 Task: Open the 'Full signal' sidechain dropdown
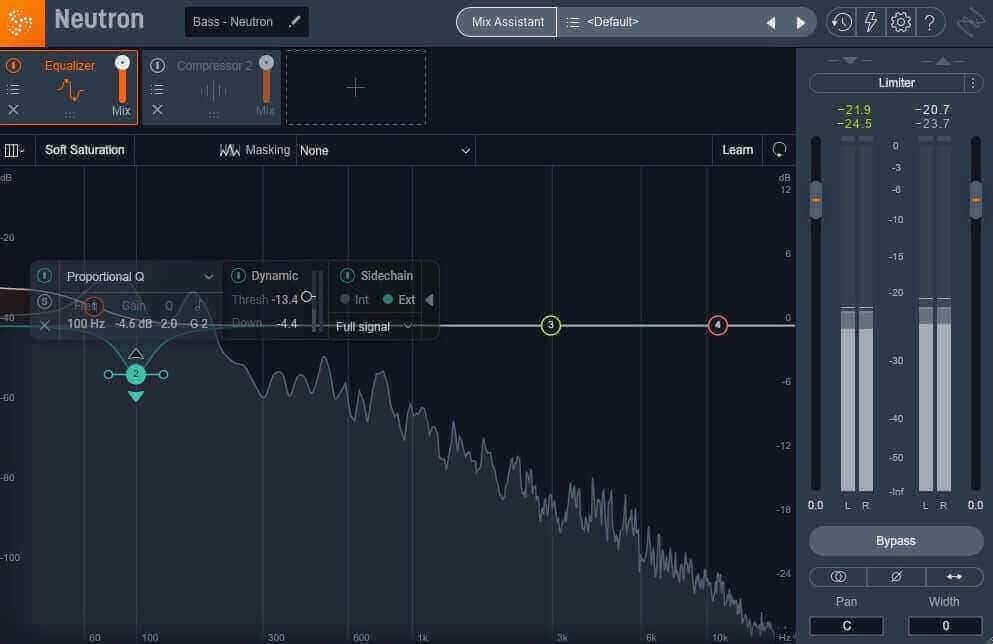tap(374, 327)
